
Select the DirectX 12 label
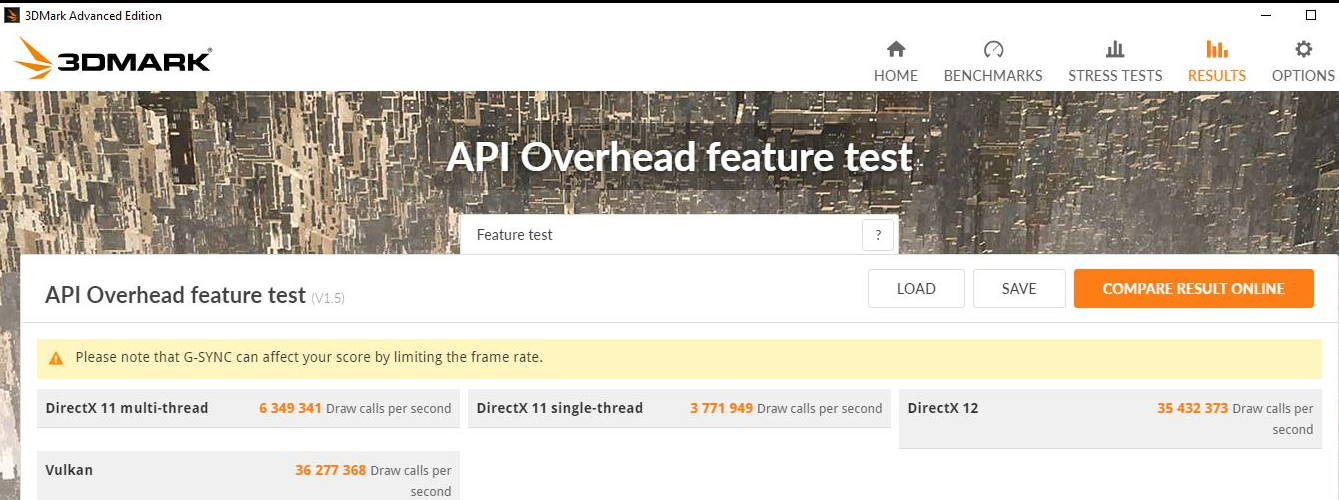click(x=943, y=408)
